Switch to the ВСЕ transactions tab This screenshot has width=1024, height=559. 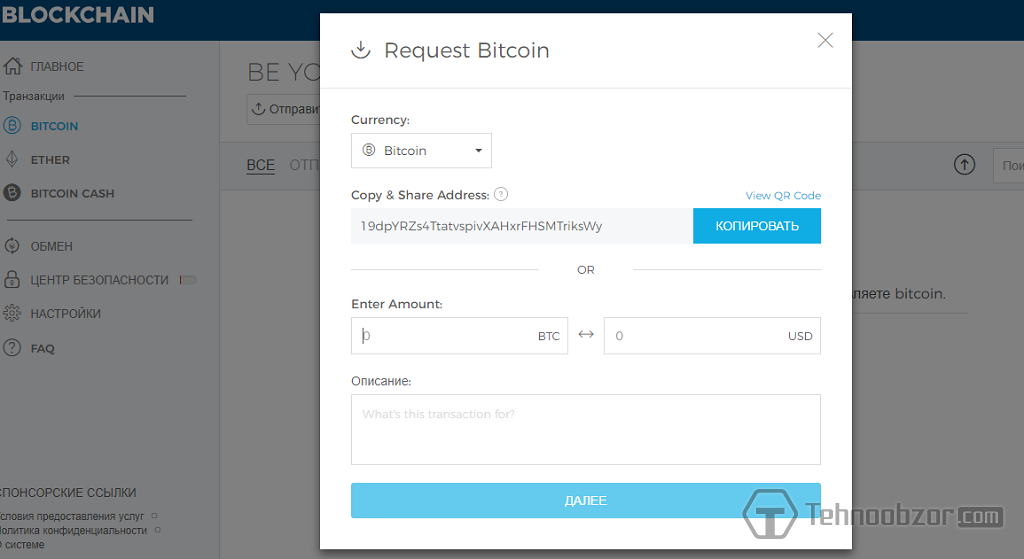tap(261, 165)
